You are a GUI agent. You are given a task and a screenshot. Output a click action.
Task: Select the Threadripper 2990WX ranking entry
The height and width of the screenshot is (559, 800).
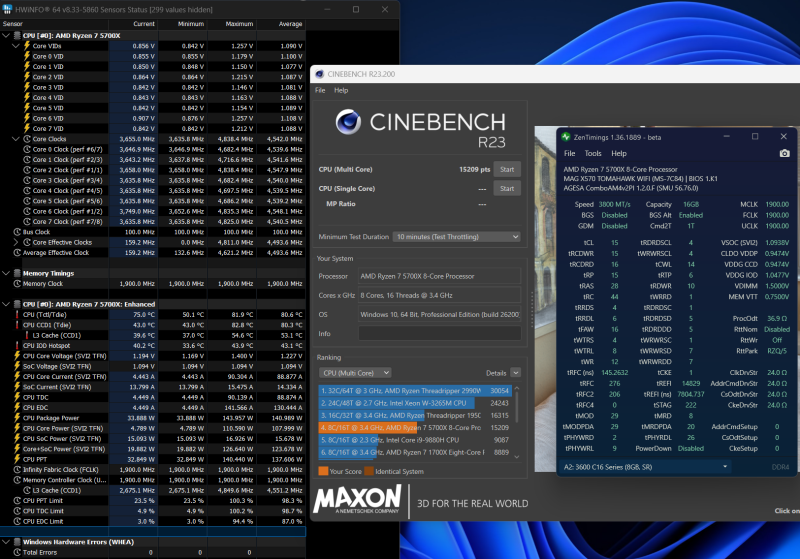[414, 391]
